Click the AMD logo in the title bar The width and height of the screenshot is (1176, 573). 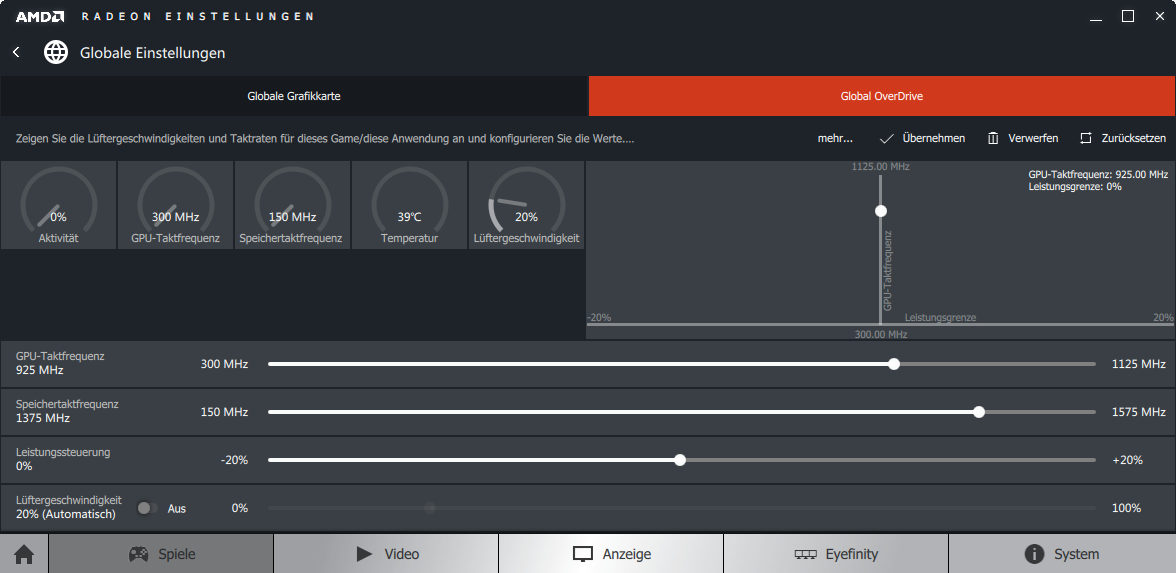40,16
